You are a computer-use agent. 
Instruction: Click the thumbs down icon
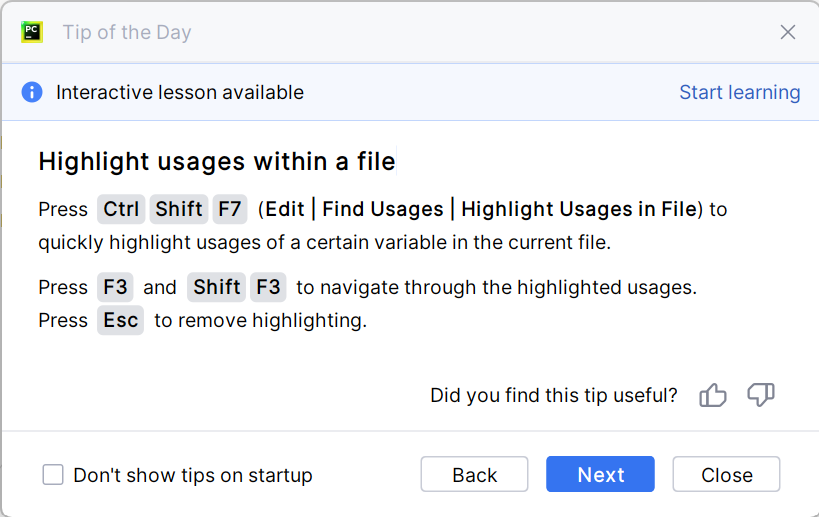click(761, 395)
